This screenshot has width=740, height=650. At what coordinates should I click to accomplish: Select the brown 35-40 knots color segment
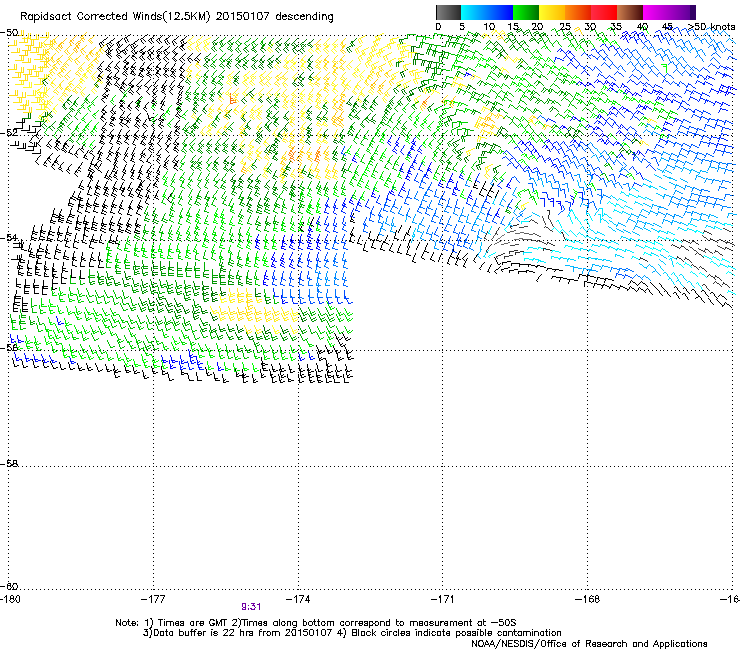click(x=630, y=12)
